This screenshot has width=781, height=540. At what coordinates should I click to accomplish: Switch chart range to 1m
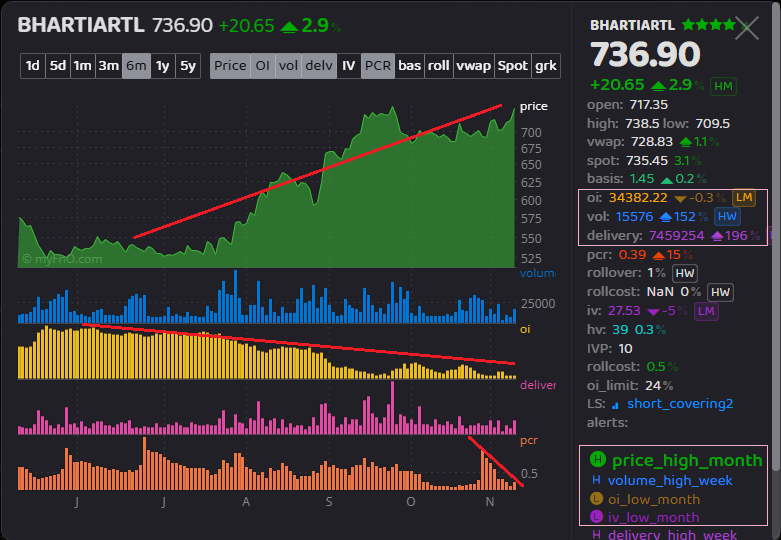click(x=83, y=66)
